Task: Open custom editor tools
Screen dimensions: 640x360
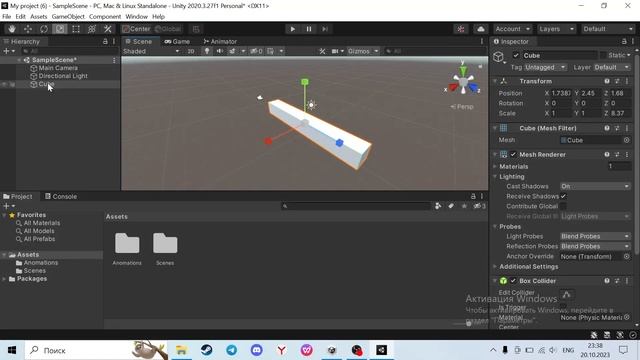Action: click(108, 29)
